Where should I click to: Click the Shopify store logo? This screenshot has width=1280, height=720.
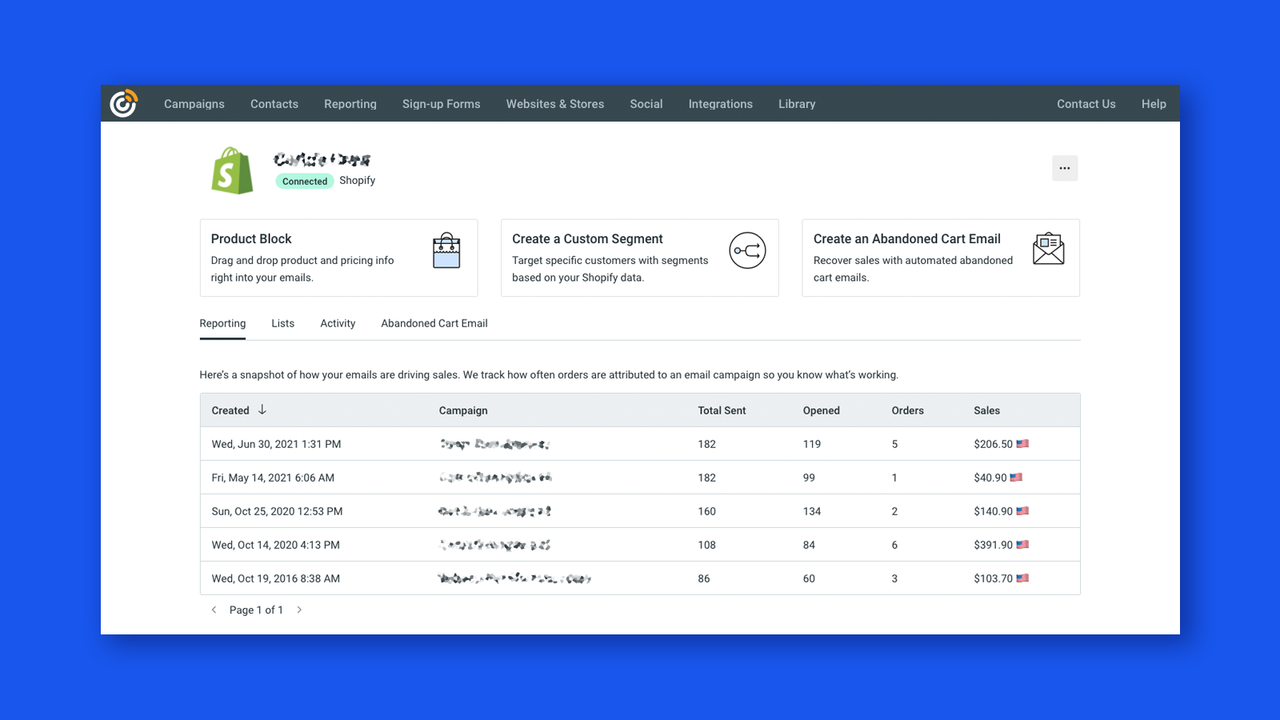232,169
